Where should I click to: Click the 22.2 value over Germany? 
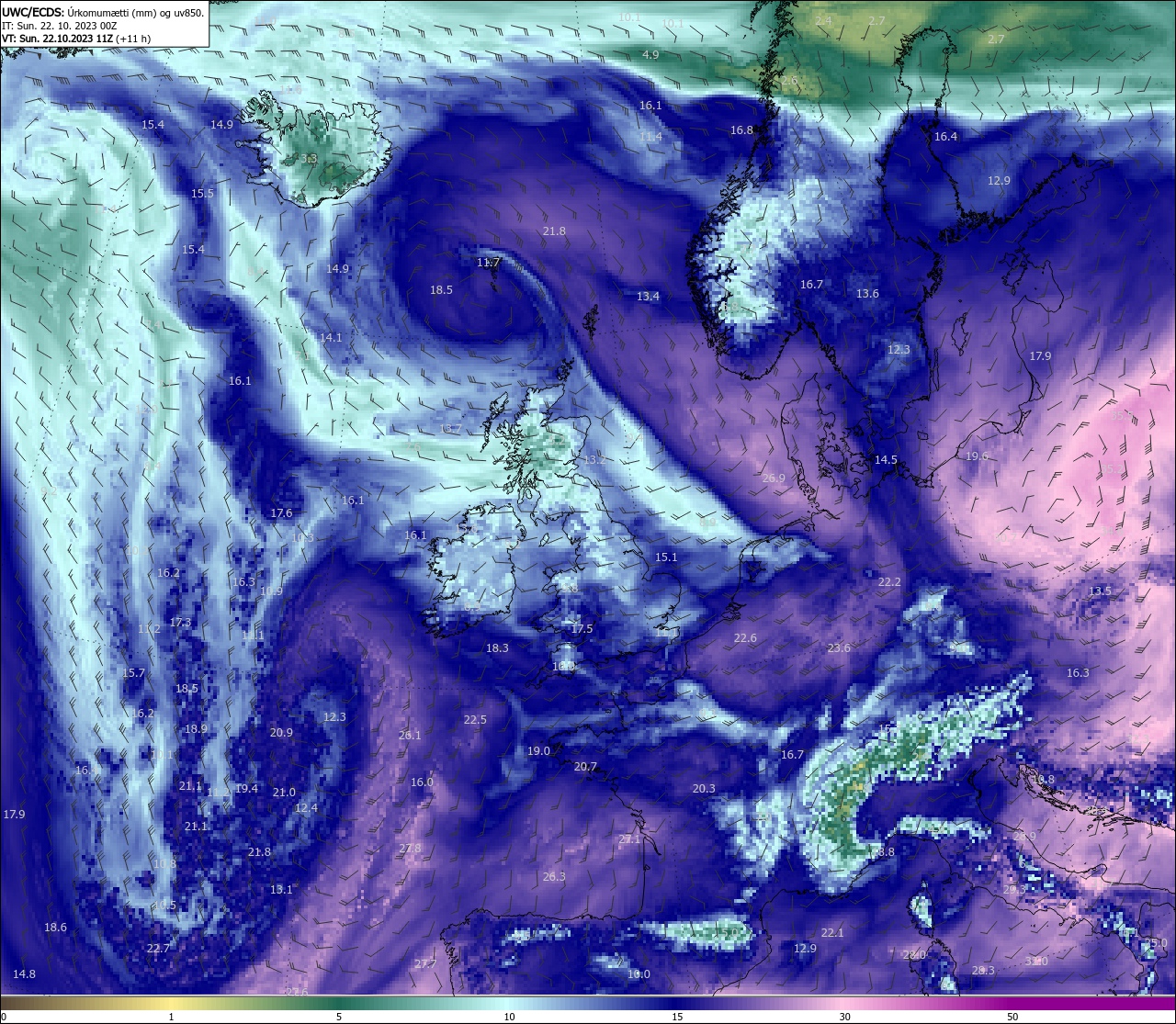889,582
